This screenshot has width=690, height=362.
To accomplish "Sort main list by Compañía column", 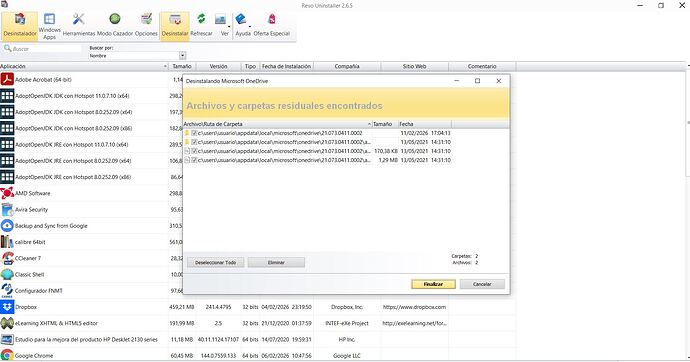I will click(x=347, y=66).
